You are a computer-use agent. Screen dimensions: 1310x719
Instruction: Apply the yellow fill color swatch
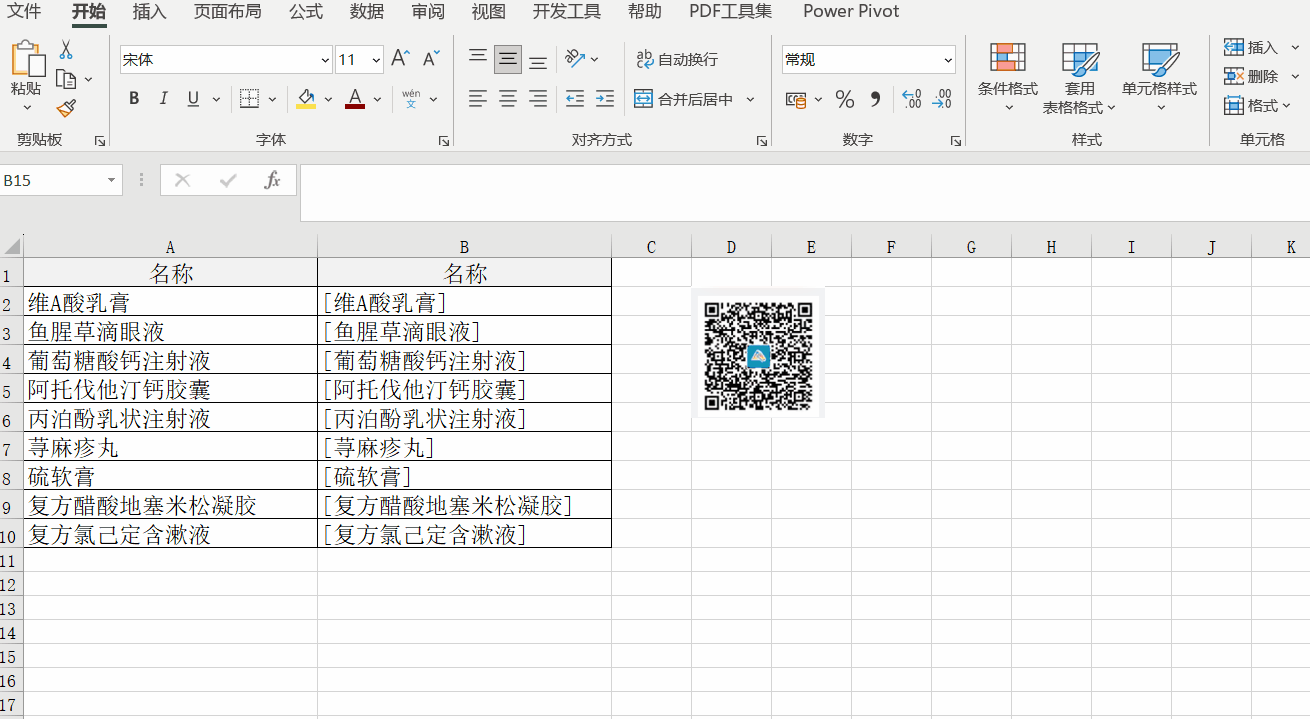[x=306, y=98]
